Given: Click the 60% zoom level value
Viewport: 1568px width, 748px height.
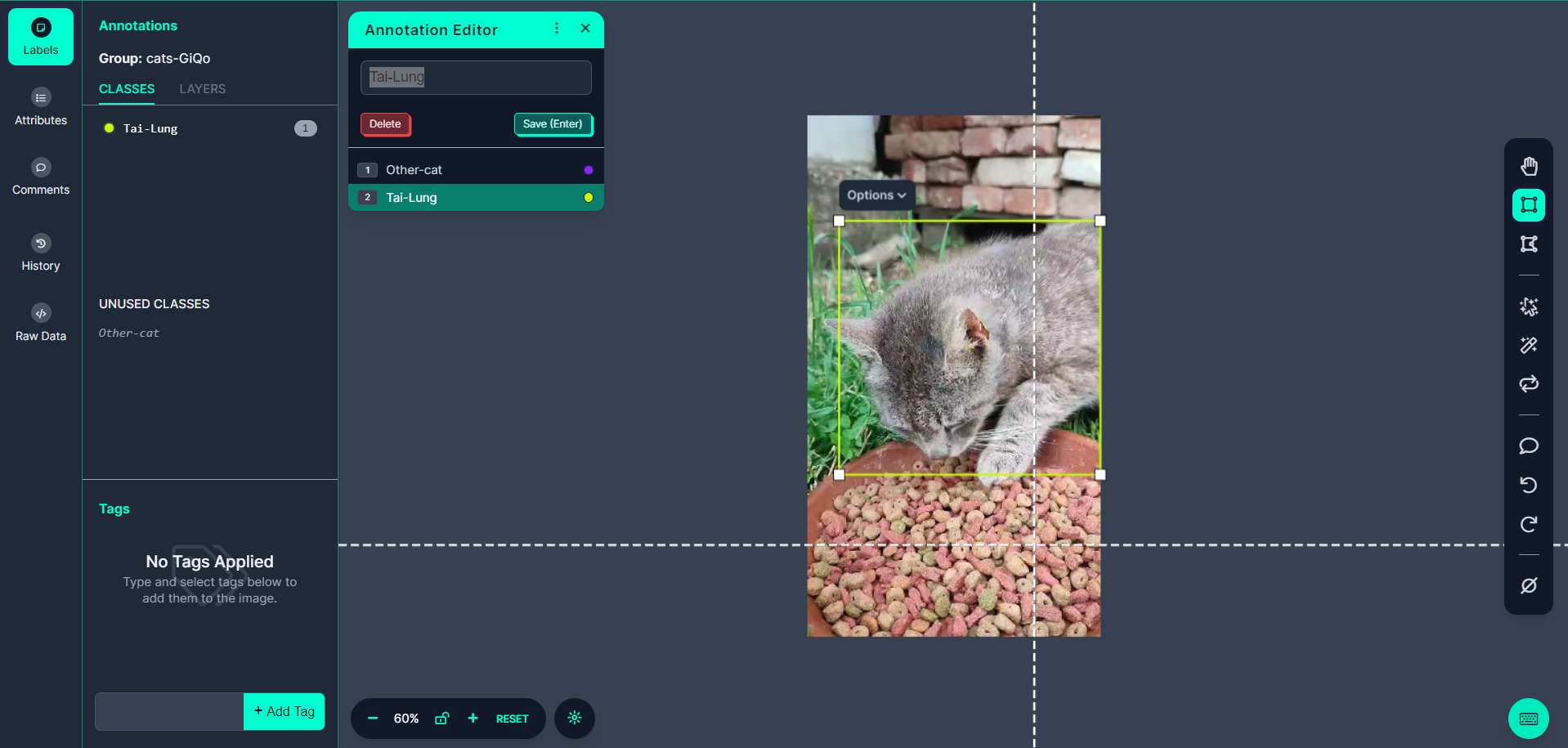Looking at the screenshot, I should [x=406, y=719].
